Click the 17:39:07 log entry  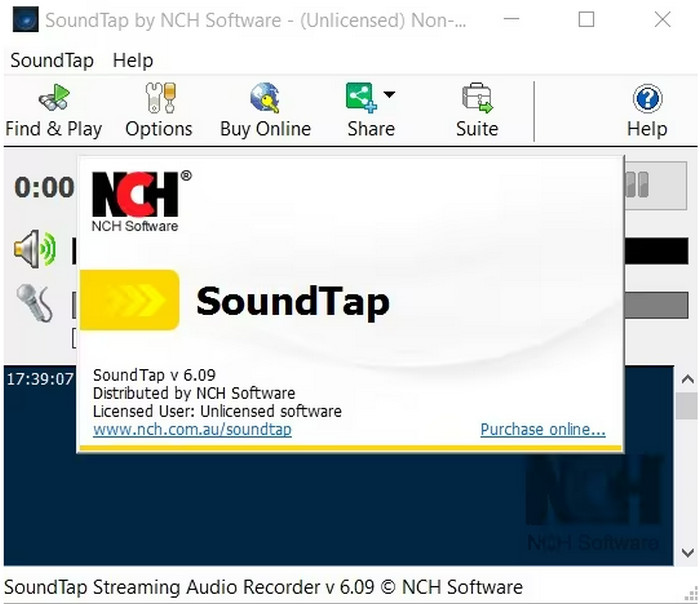pyautogui.click(x=40, y=379)
